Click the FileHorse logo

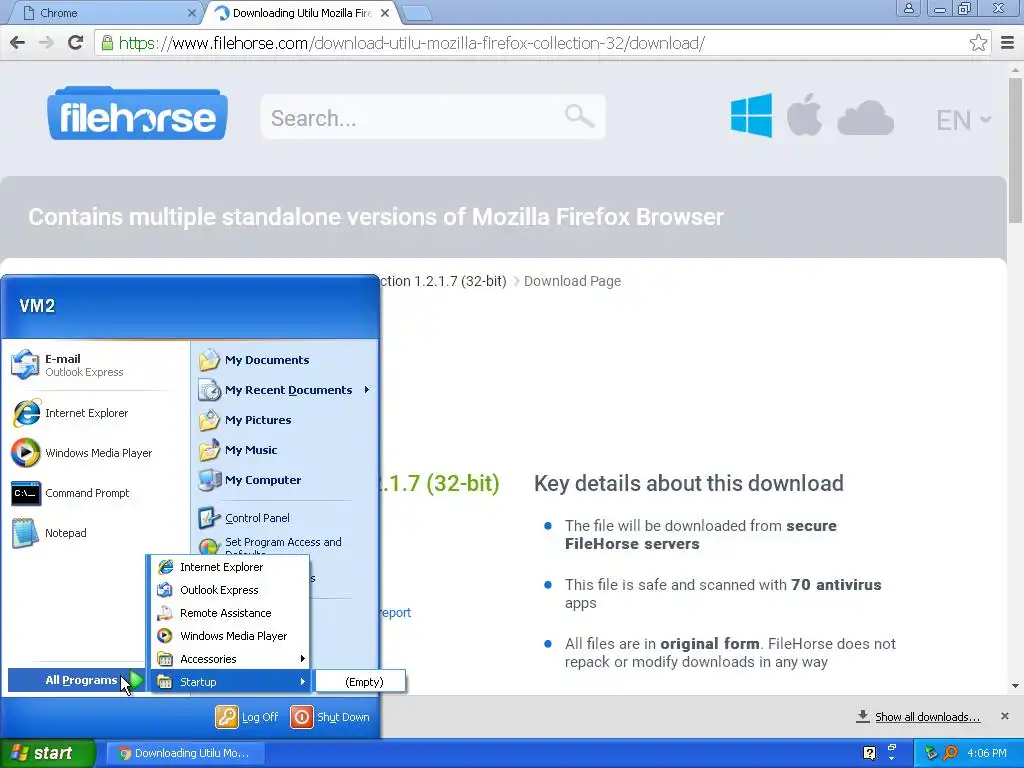pos(137,114)
